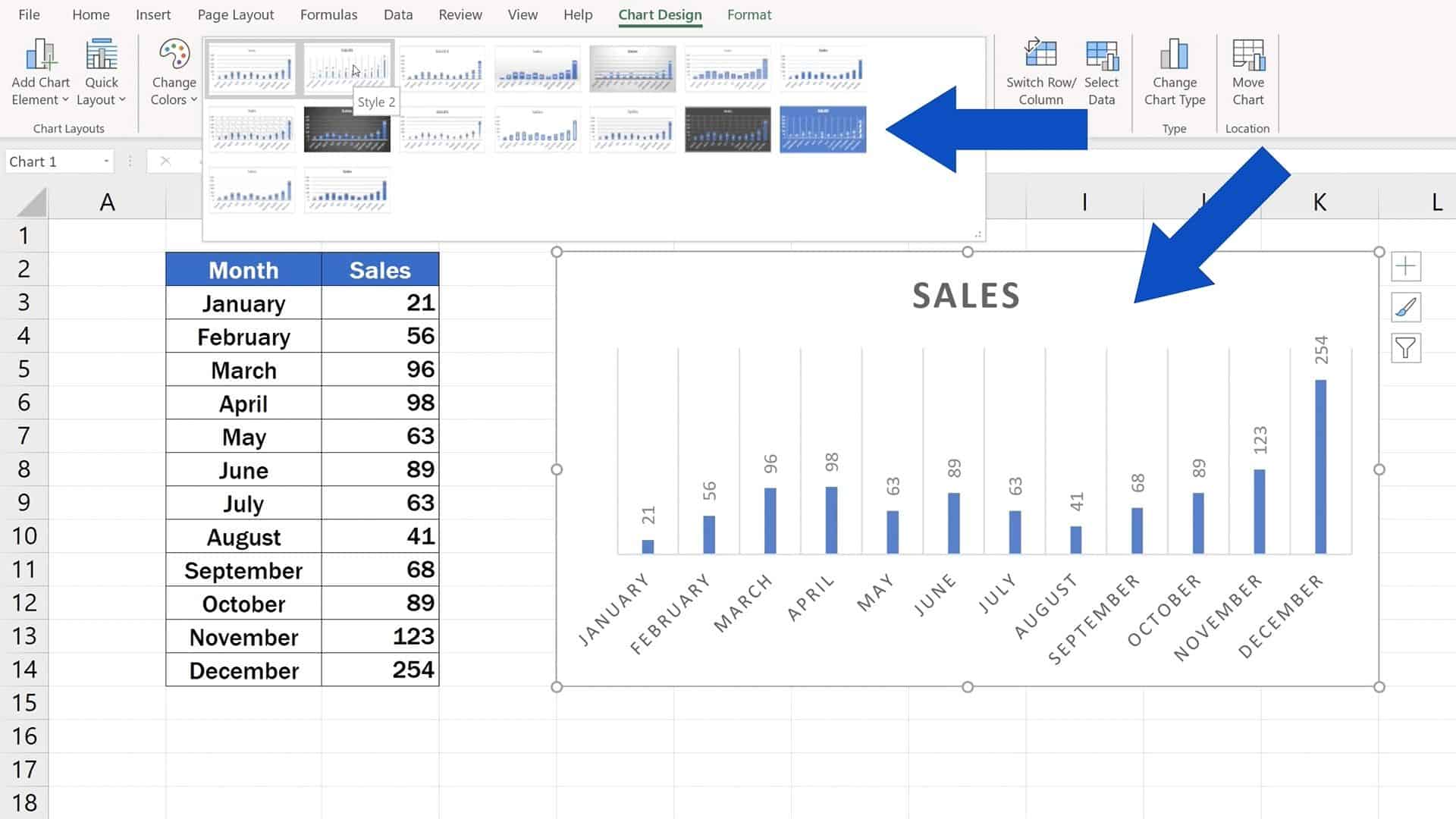Apply the sixth chart style in top row
This screenshot has width=1456, height=819.
pyautogui.click(x=728, y=67)
